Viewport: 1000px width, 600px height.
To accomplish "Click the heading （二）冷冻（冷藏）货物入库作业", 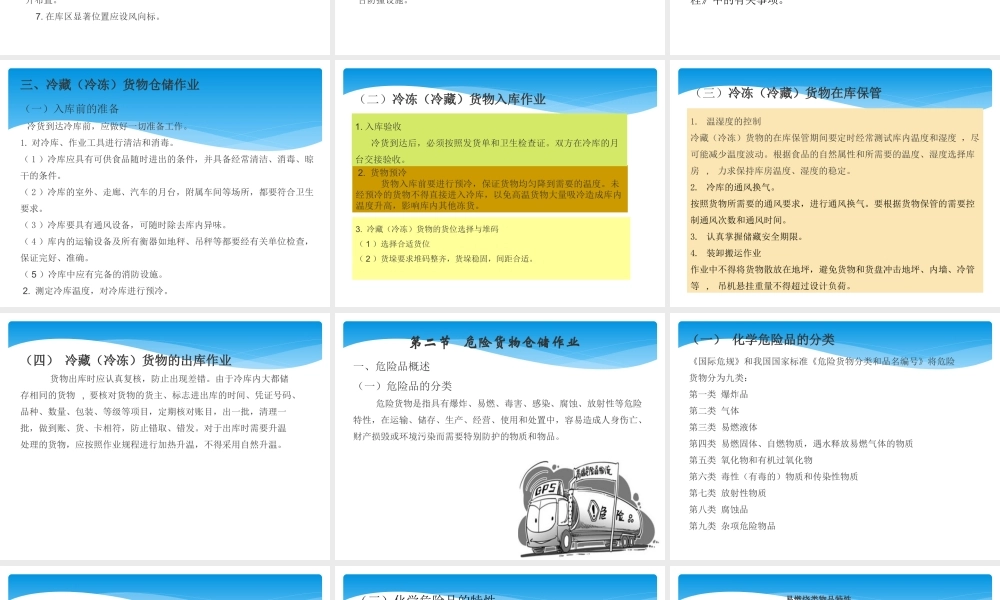I will click(x=455, y=99).
